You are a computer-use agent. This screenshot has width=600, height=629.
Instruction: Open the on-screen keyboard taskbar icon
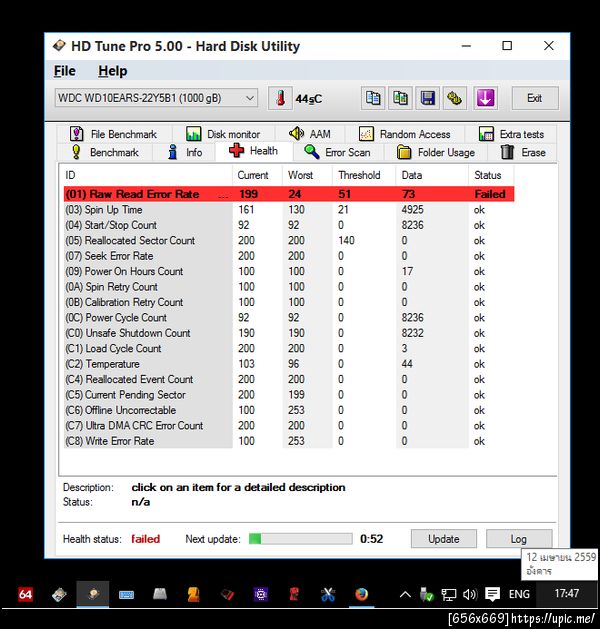click(126, 595)
